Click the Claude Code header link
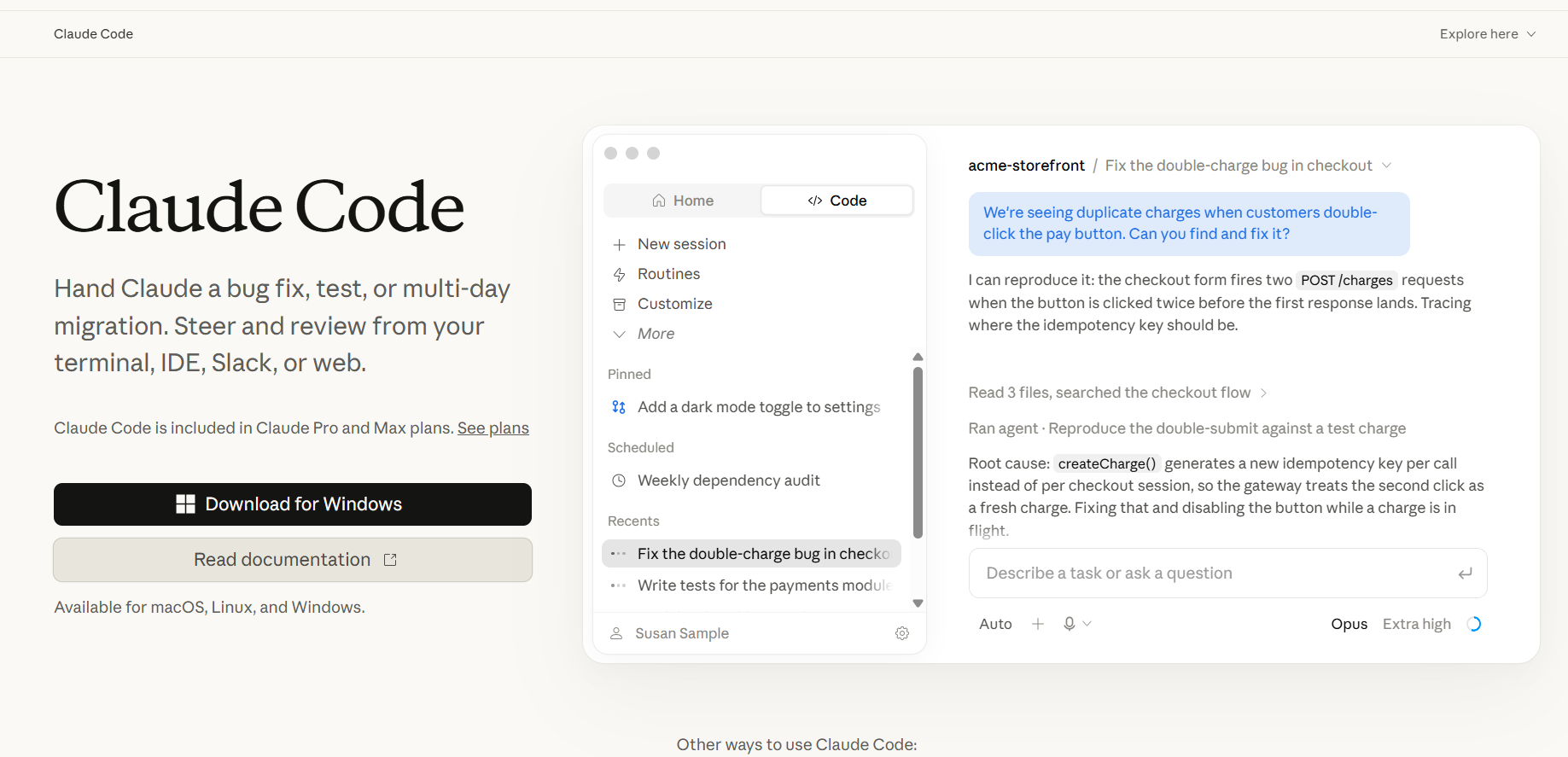Screen dimensions: 1568x757 [94, 34]
